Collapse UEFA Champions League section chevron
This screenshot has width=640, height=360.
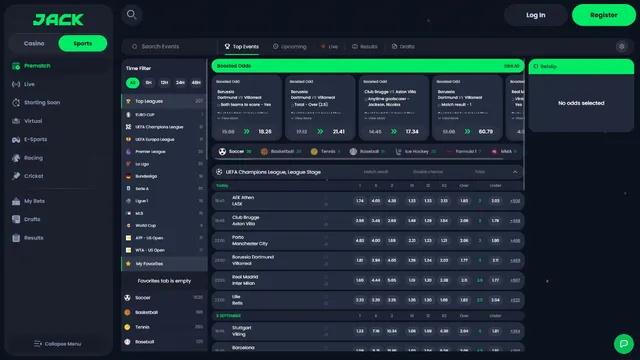click(x=515, y=172)
